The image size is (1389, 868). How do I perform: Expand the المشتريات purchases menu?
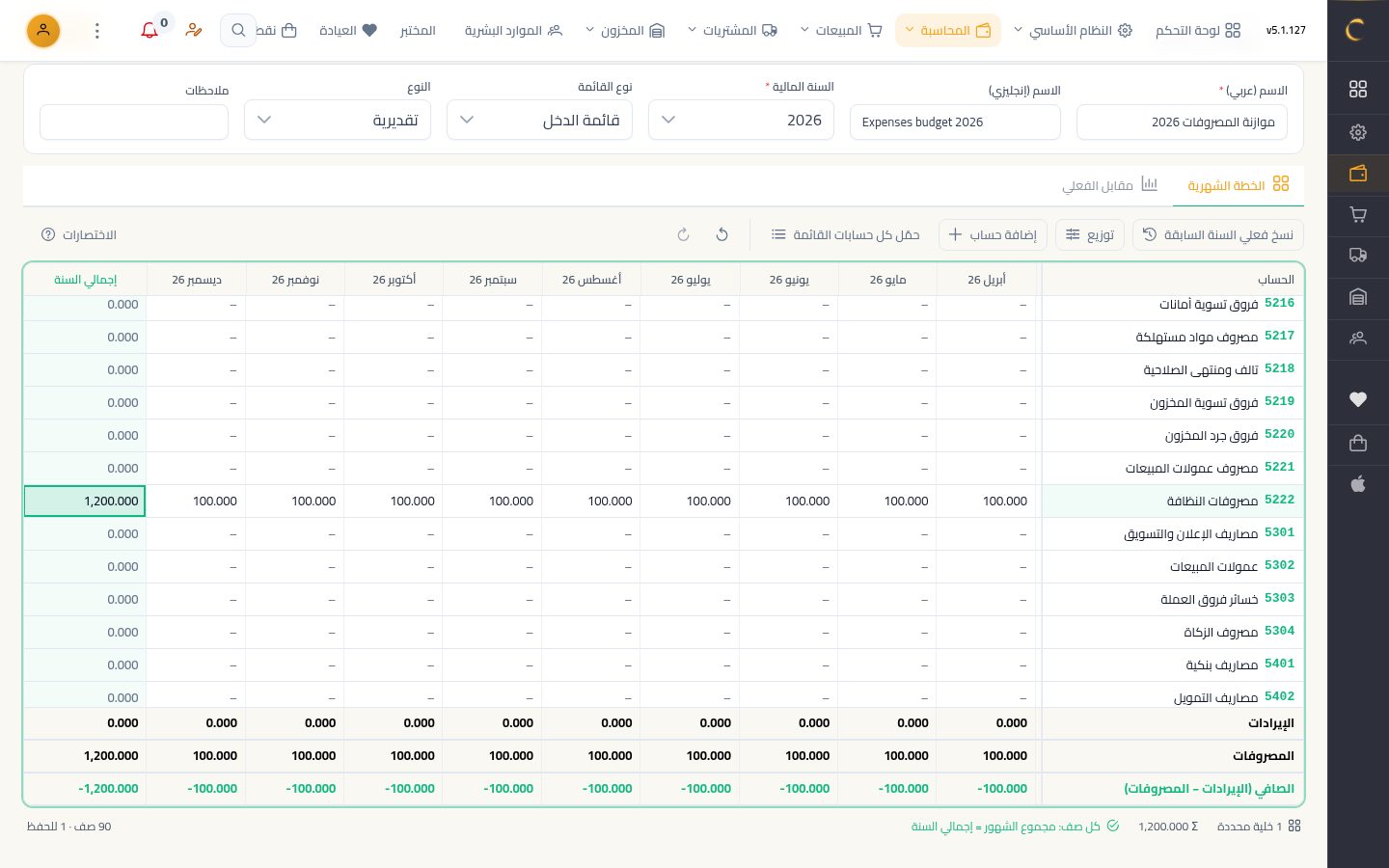(732, 31)
